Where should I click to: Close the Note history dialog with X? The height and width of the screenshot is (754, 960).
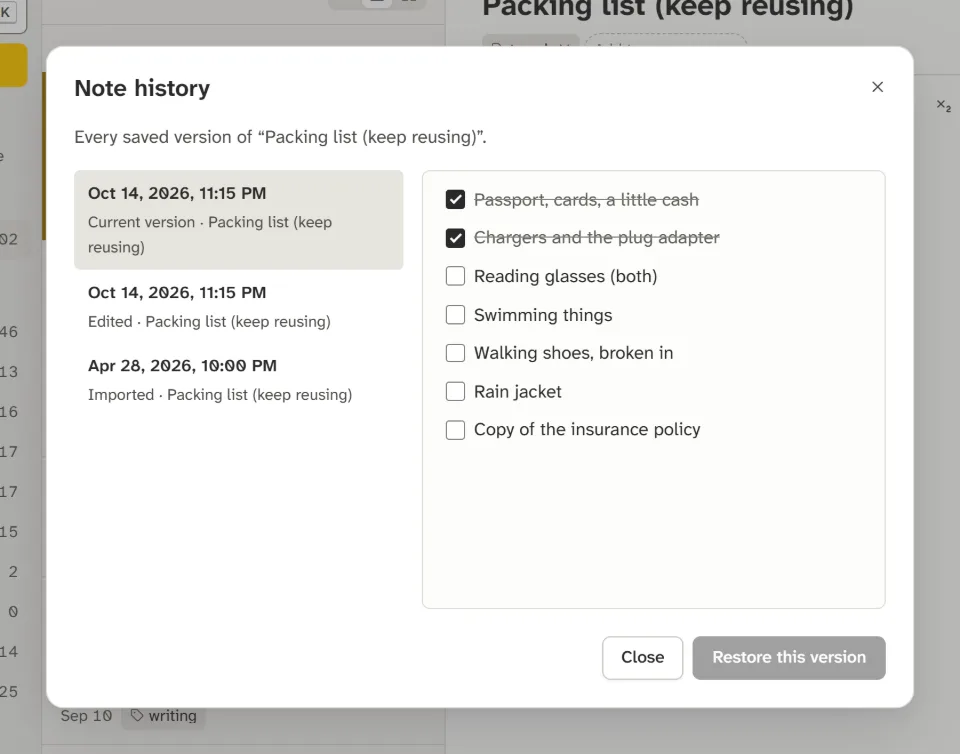(x=877, y=87)
